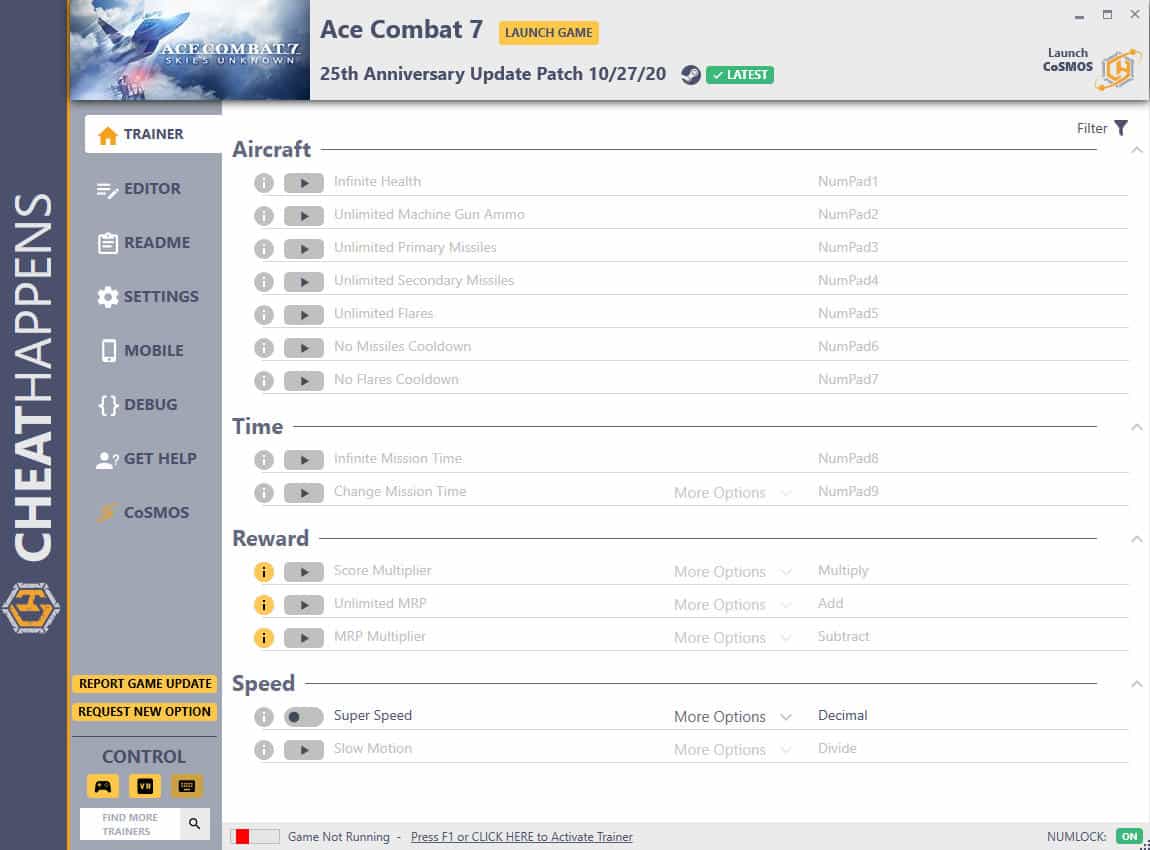Expand More Options for Change Mission Time

point(733,493)
